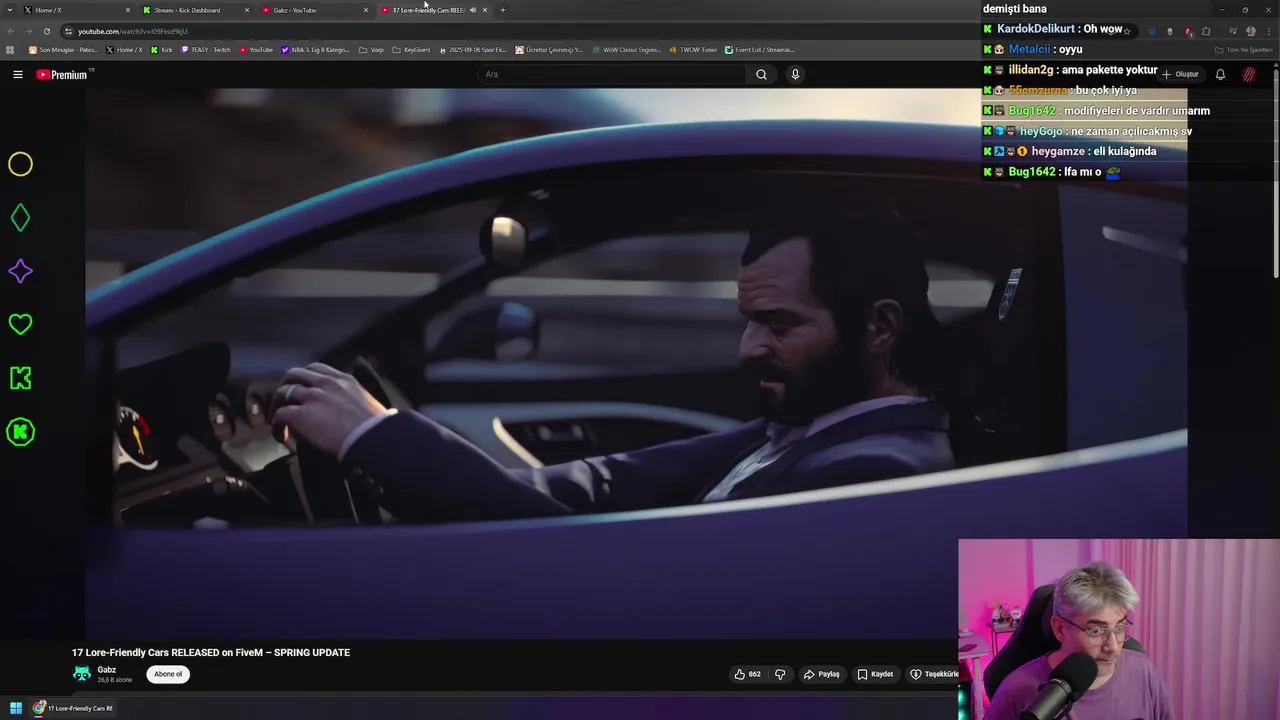Click the video player frame
The height and width of the screenshot is (720, 1280).
pos(636,362)
